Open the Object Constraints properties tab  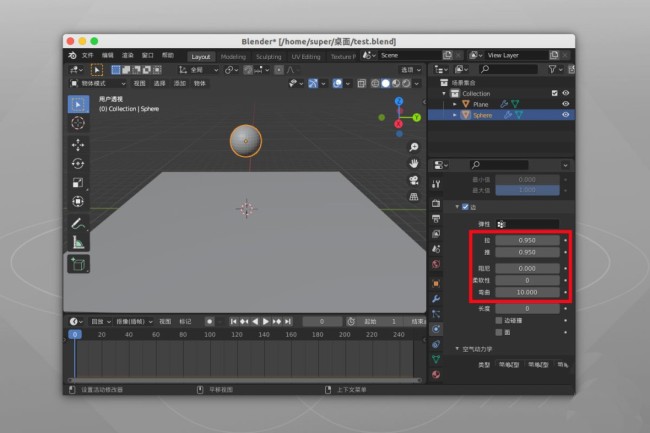click(x=436, y=344)
